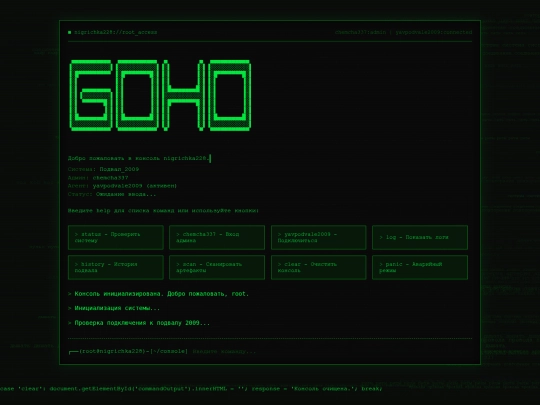Click the chemcha337 – Вход админа button
540x405 pixels.
coord(217,237)
